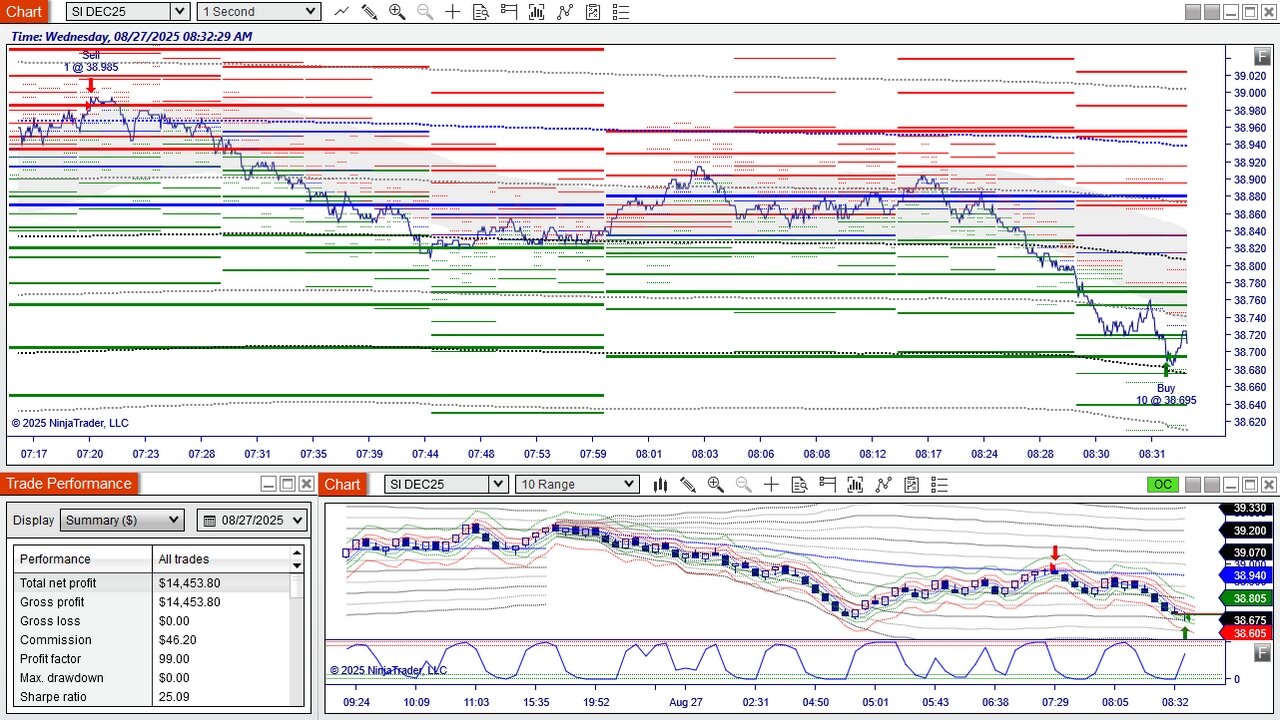
Task: Zoom in on the 1 Second chart
Action: 397,12
